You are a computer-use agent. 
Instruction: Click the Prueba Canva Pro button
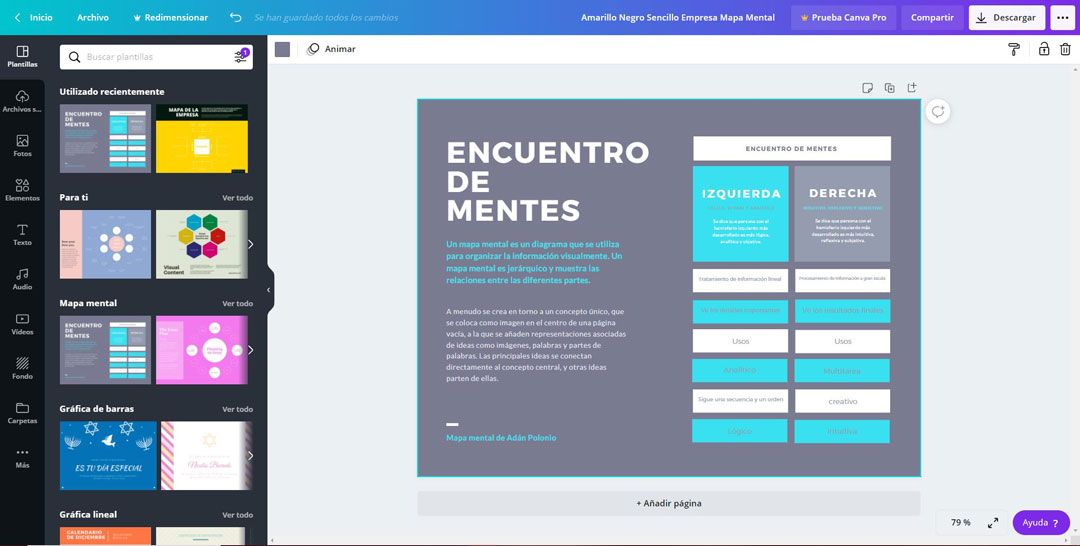point(843,17)
